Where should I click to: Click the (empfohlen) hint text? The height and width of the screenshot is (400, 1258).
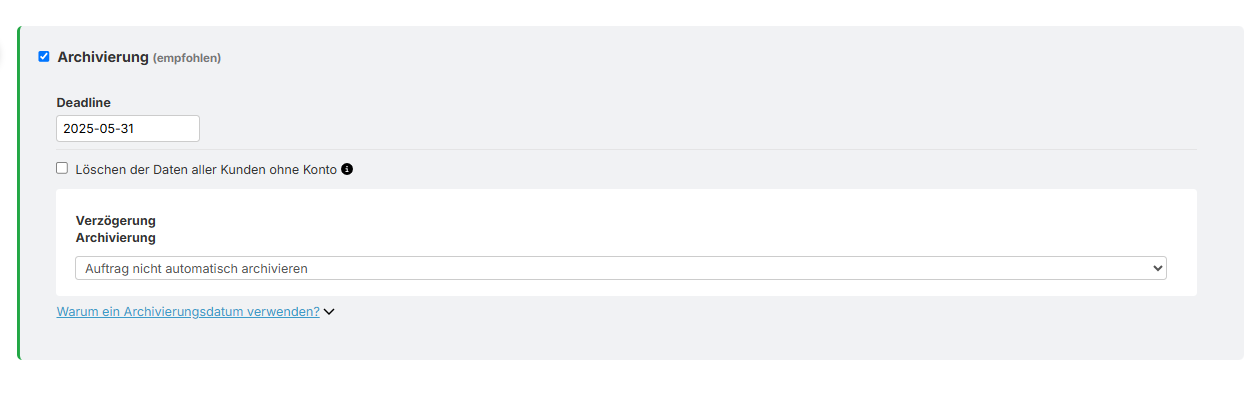187,58
